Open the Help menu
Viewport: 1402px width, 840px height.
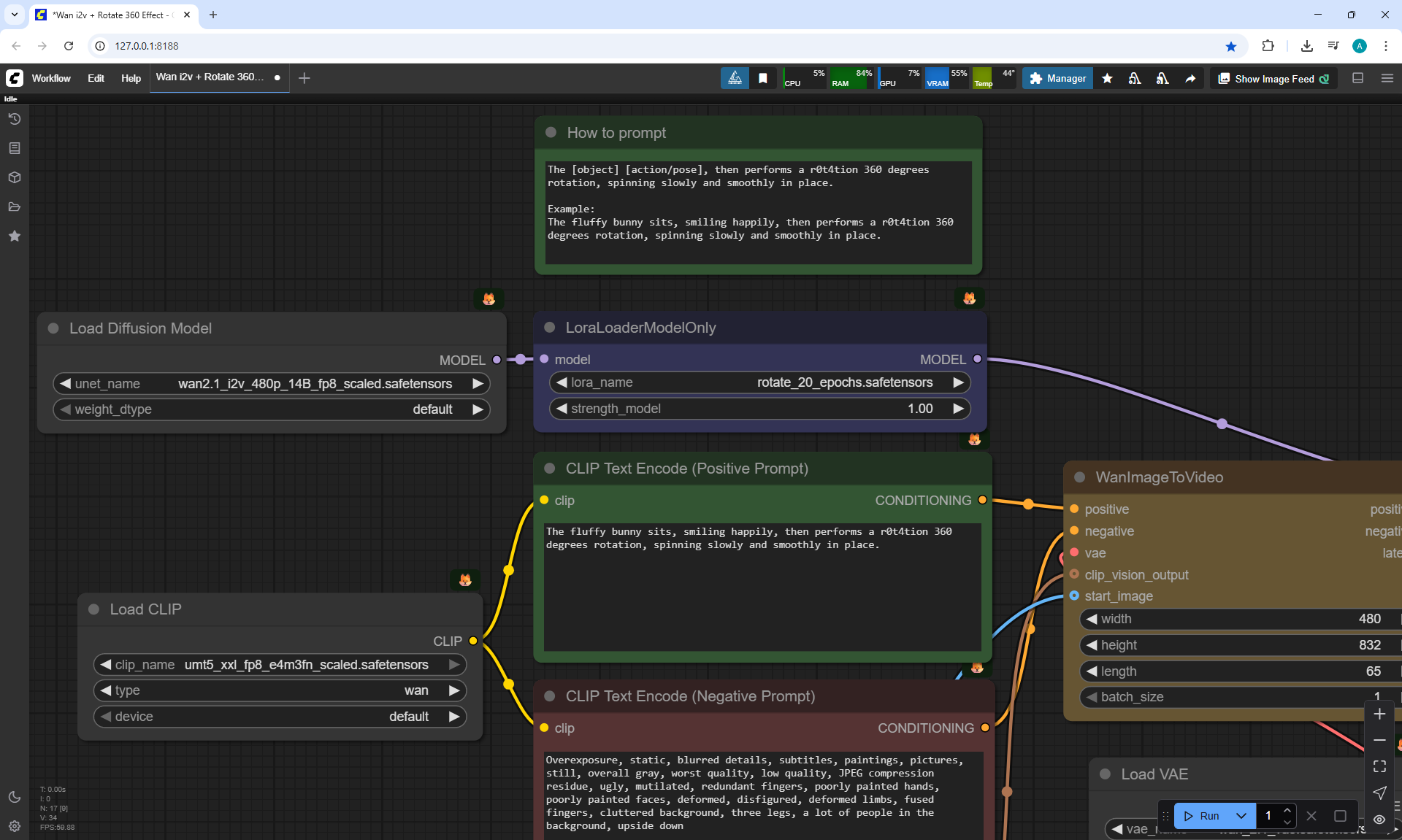tap(131, 78)
